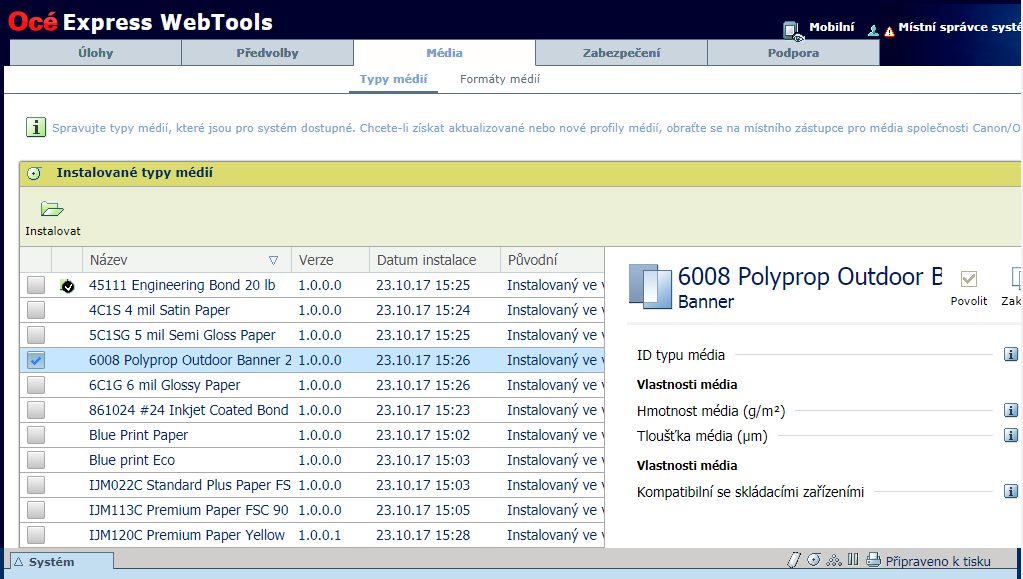This screenshot has height=579, width=1023.
Task: Click the Instalovat folder icon
Action: pyautogui.click(x=52, y=209)
